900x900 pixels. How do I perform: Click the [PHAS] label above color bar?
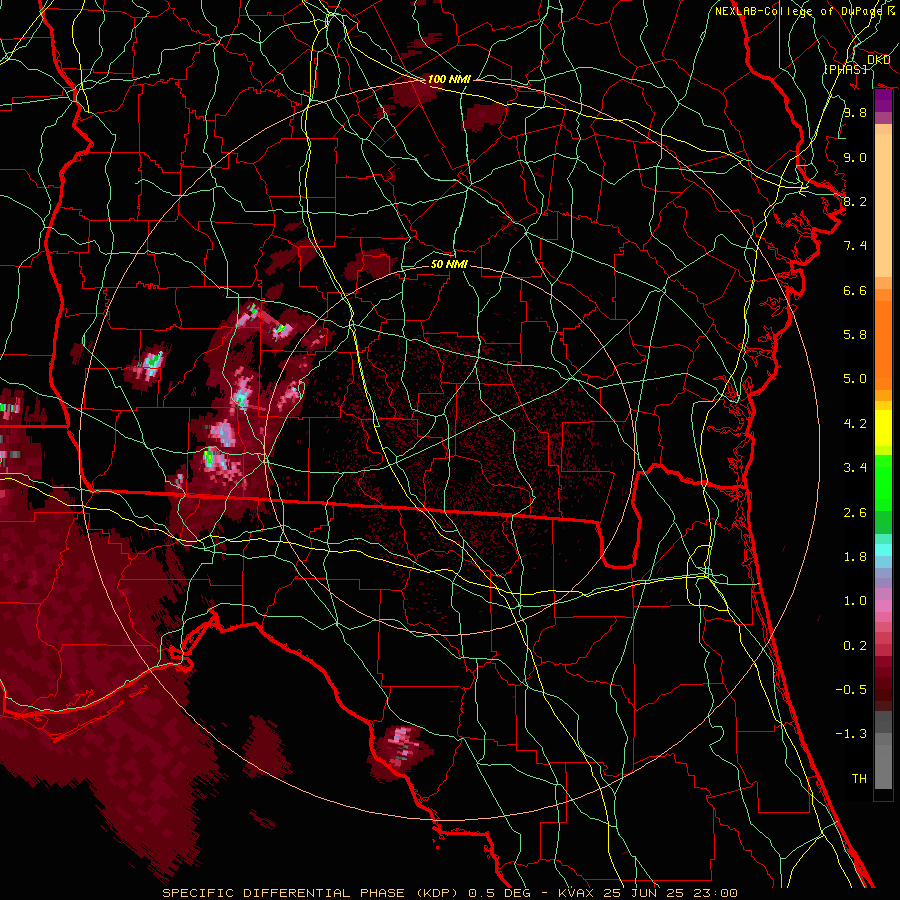tap(845, 69)
